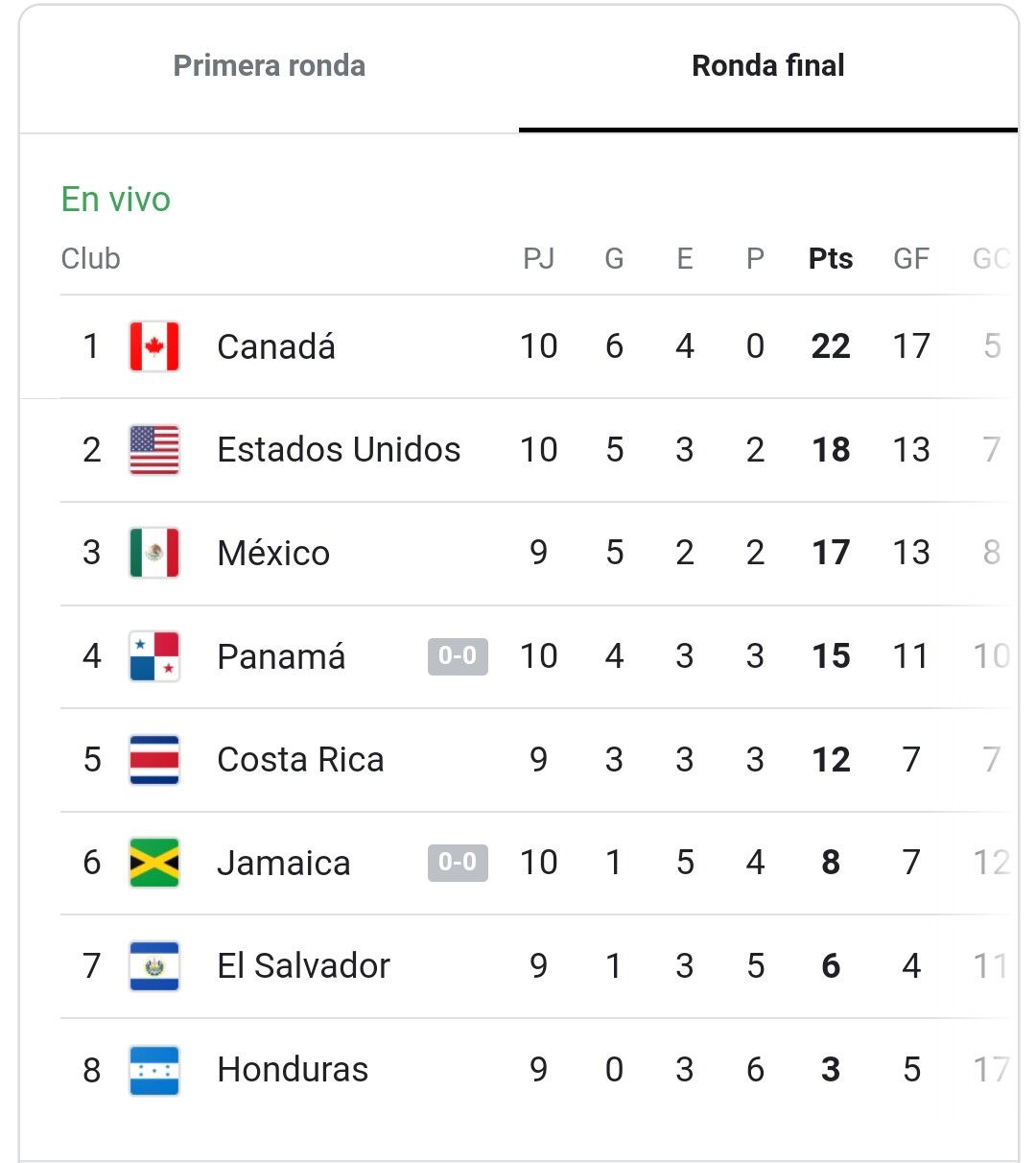
Task: Click the GF column header
Action: 911,258
